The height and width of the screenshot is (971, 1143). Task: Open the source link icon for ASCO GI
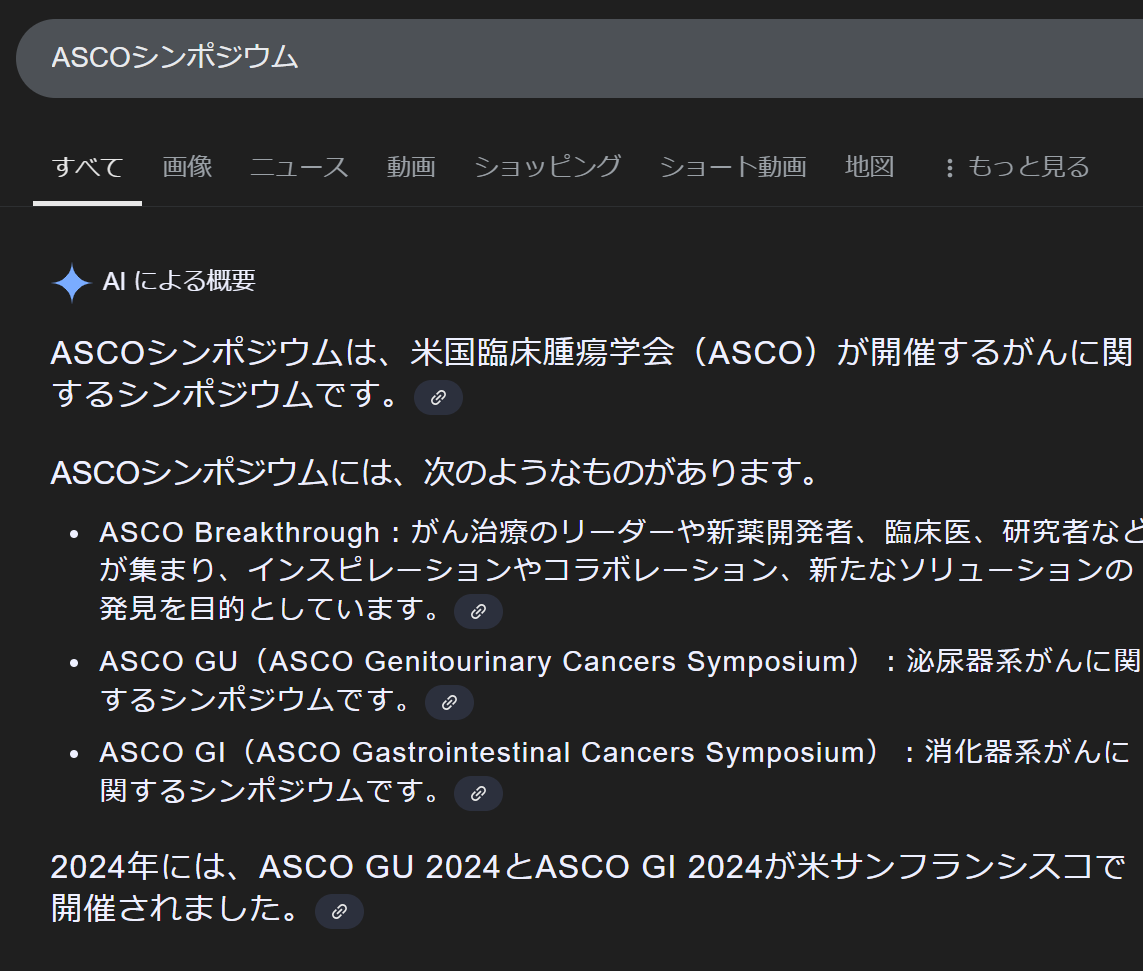478,793
